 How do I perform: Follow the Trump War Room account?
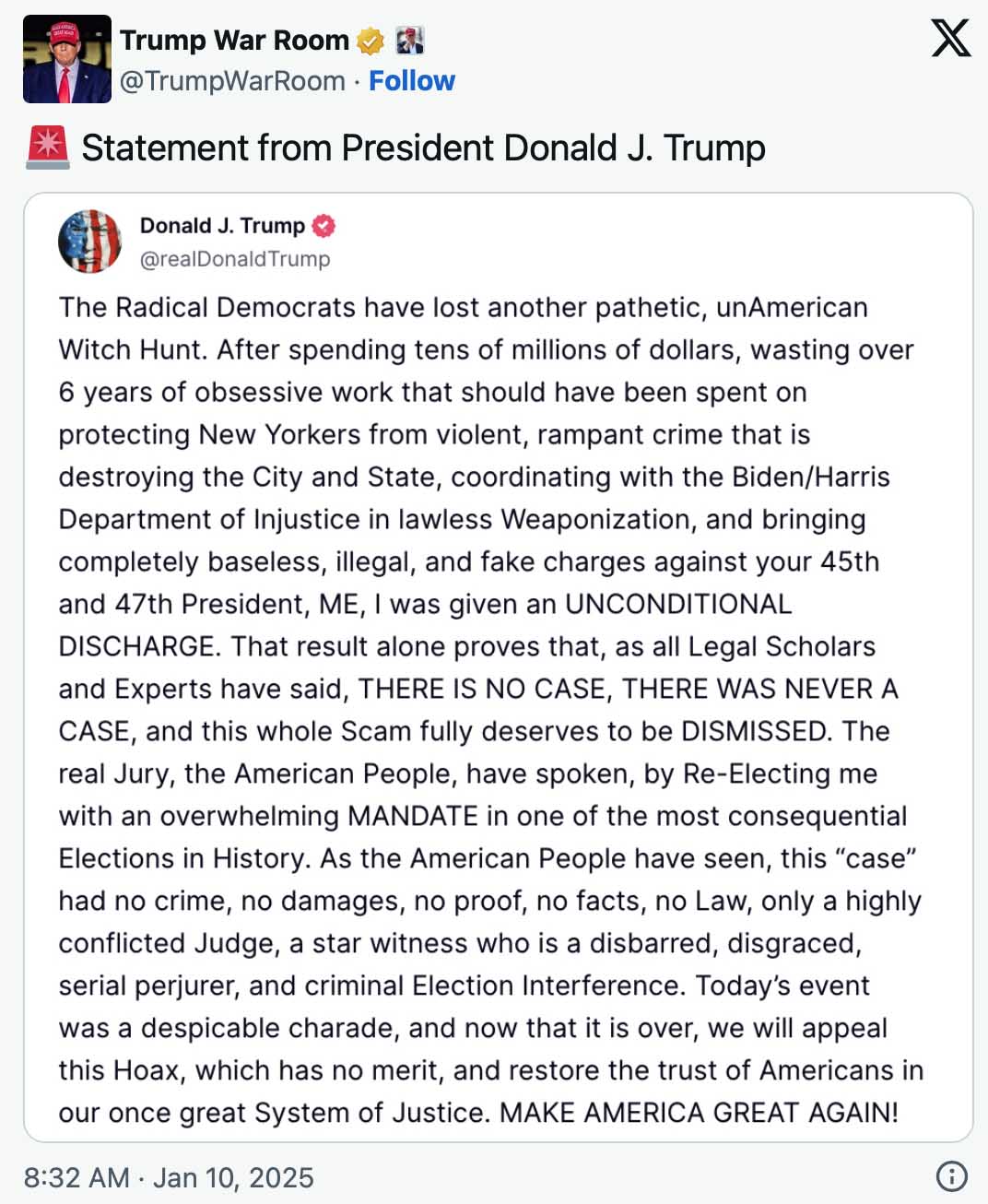click(x=412, y=81)
